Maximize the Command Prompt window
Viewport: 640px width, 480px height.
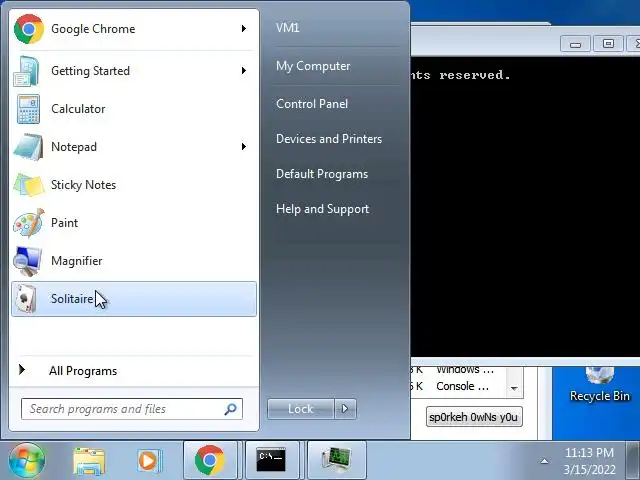[x=608, y=44]
